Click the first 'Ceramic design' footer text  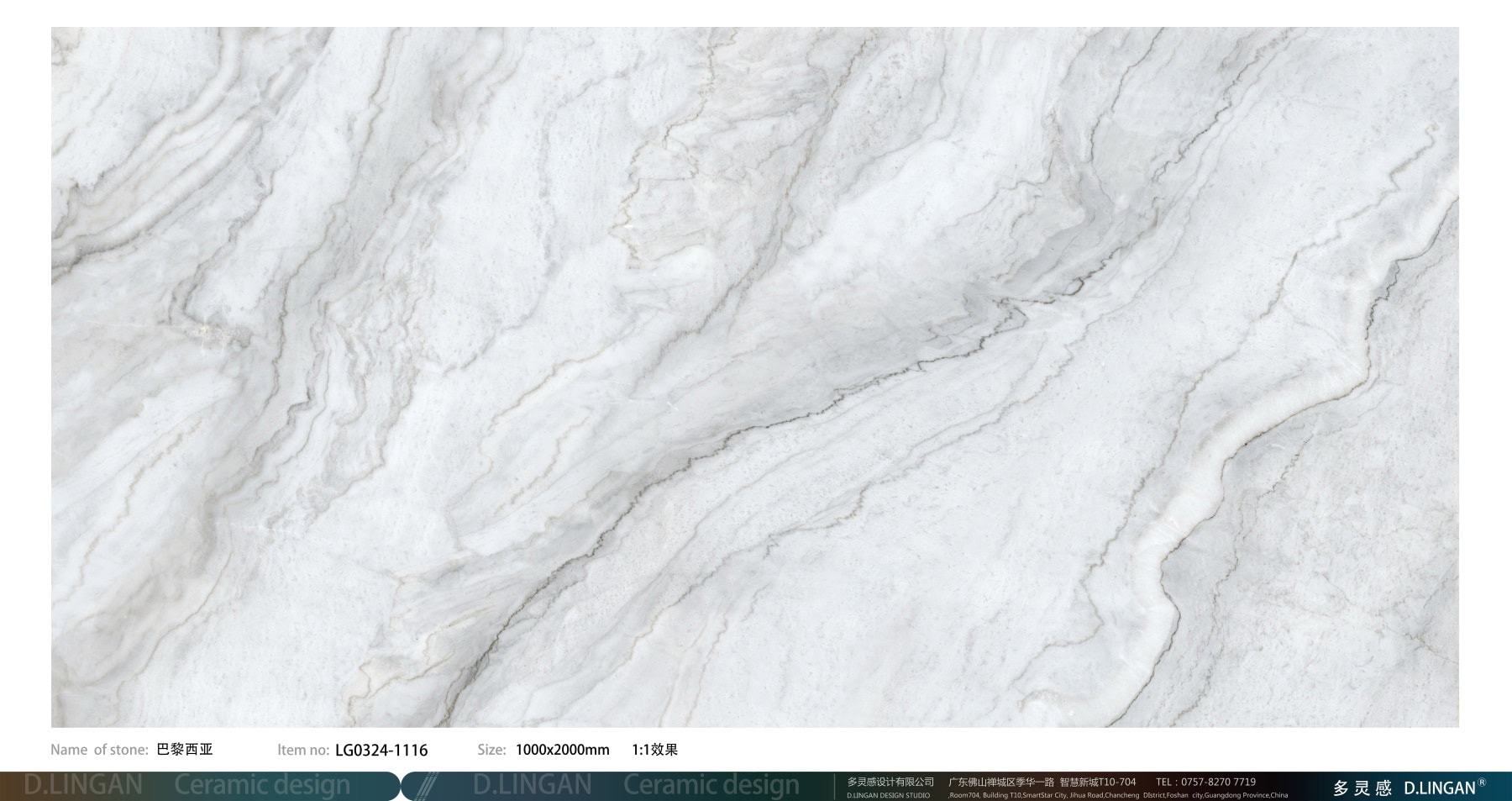pyautogui.click(x=261, y=785)
